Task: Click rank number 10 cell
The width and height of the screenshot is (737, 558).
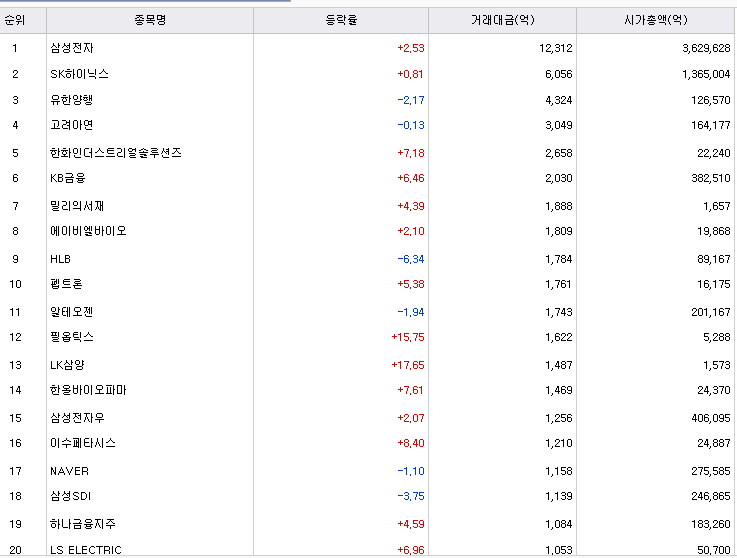Action: (16, 284)
